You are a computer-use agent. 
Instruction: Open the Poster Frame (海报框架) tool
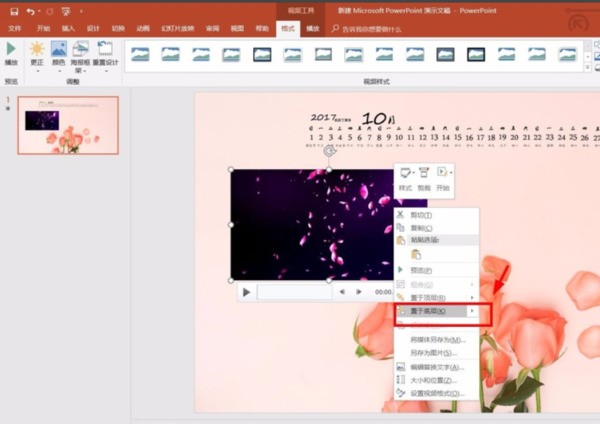tap(81, 53)
